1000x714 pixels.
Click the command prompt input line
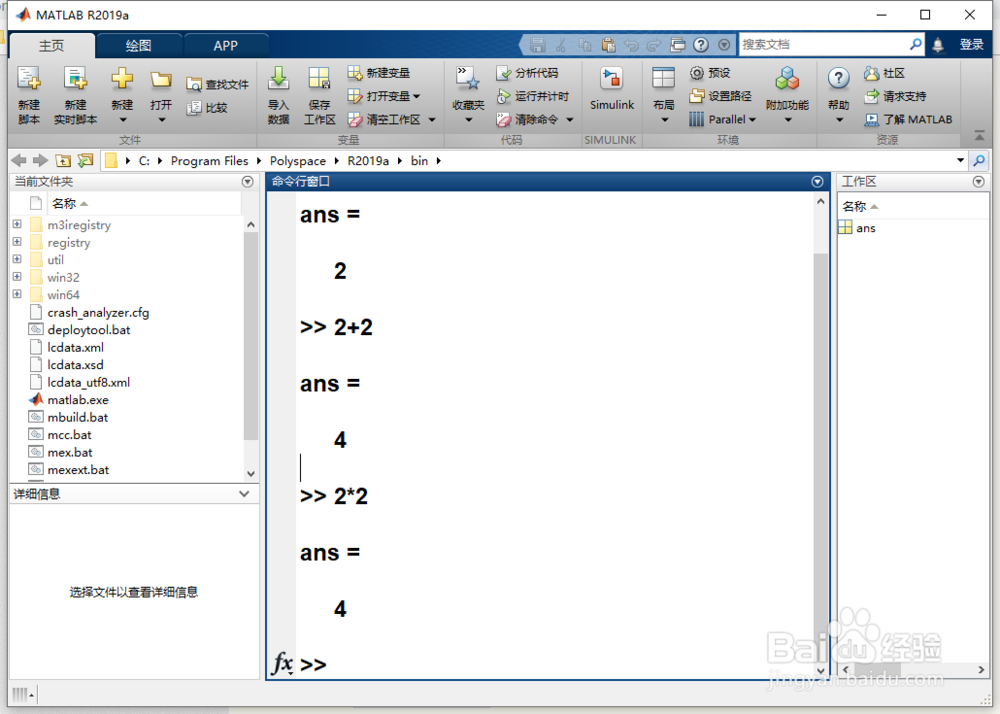(554, 664)
